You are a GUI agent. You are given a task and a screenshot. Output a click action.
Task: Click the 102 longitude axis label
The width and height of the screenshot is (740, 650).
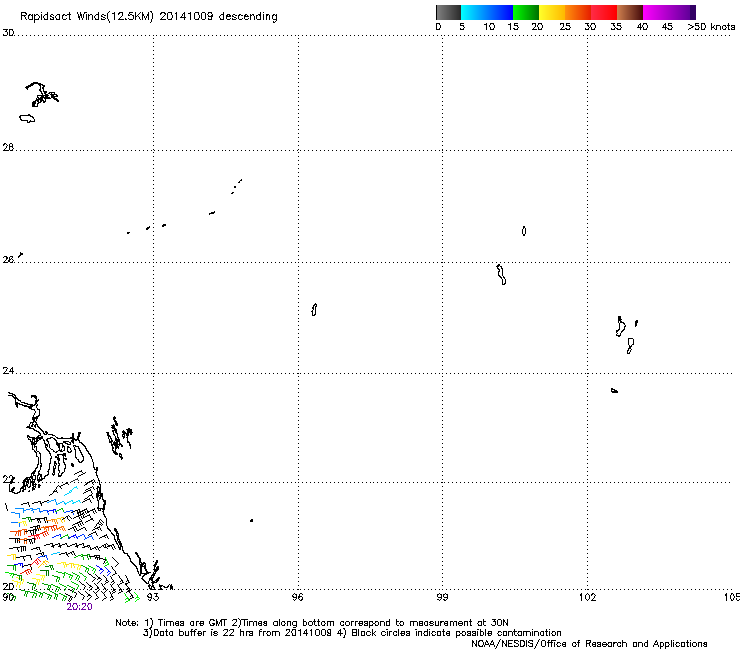[587, 597]
